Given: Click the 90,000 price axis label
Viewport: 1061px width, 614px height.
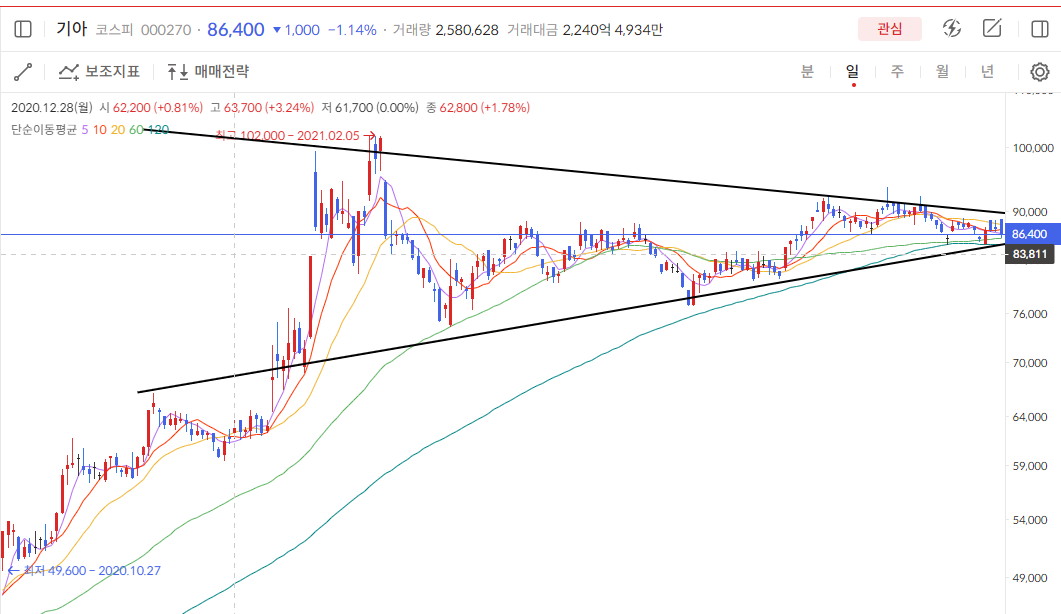Looking at the screenshot, I should (1030, 212).
